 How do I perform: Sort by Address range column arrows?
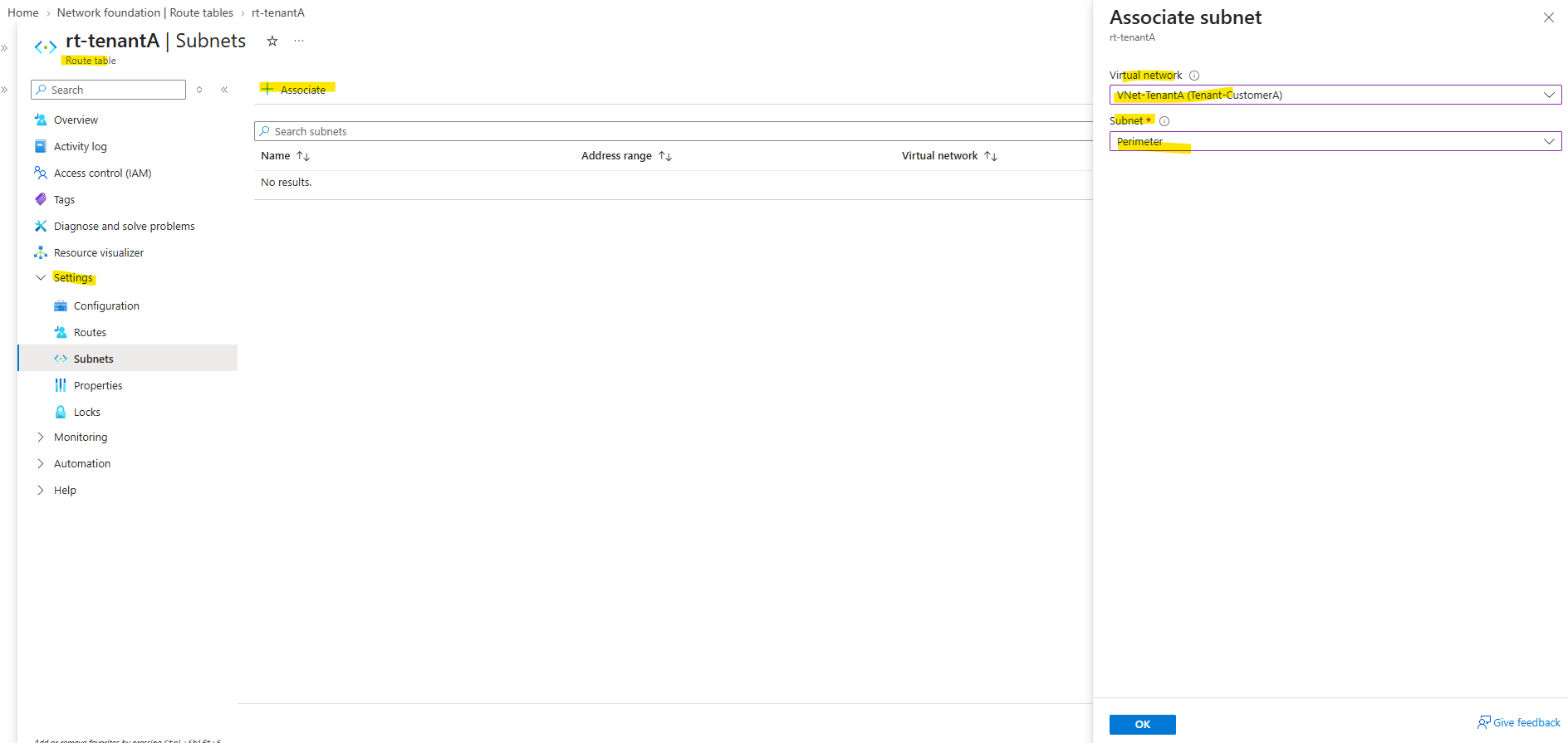pos(665,156)
